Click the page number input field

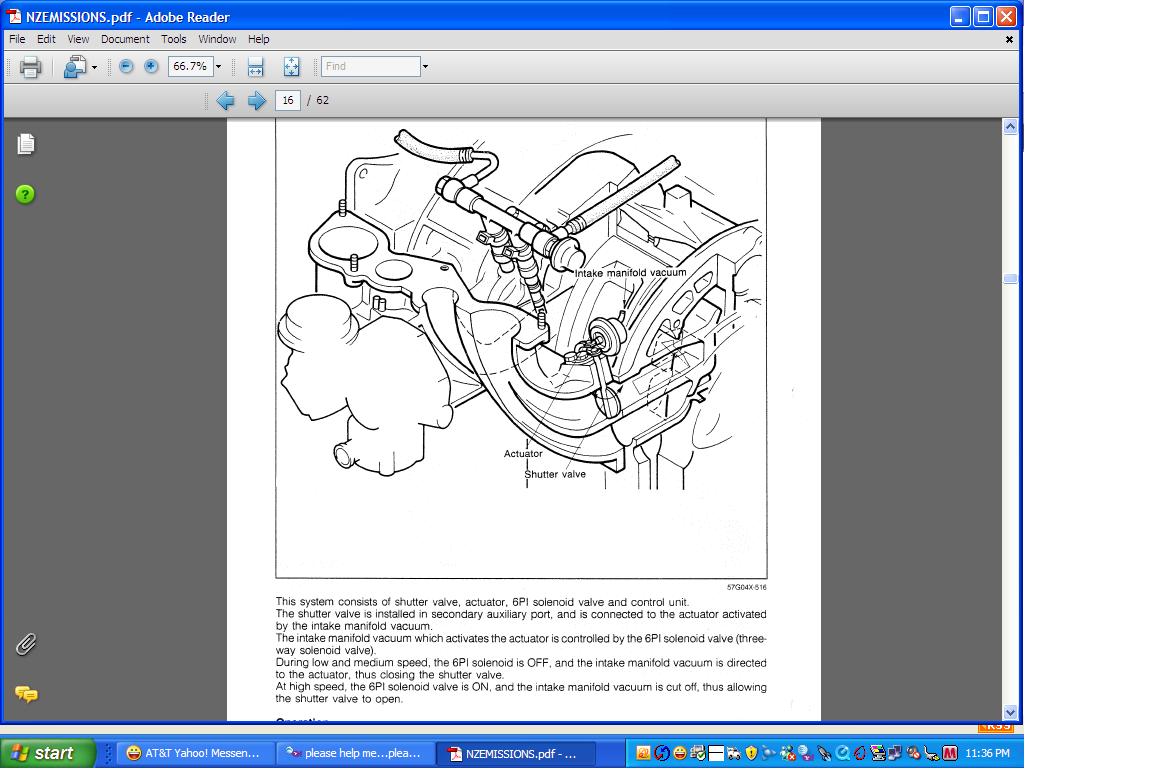tap(288, 100)
